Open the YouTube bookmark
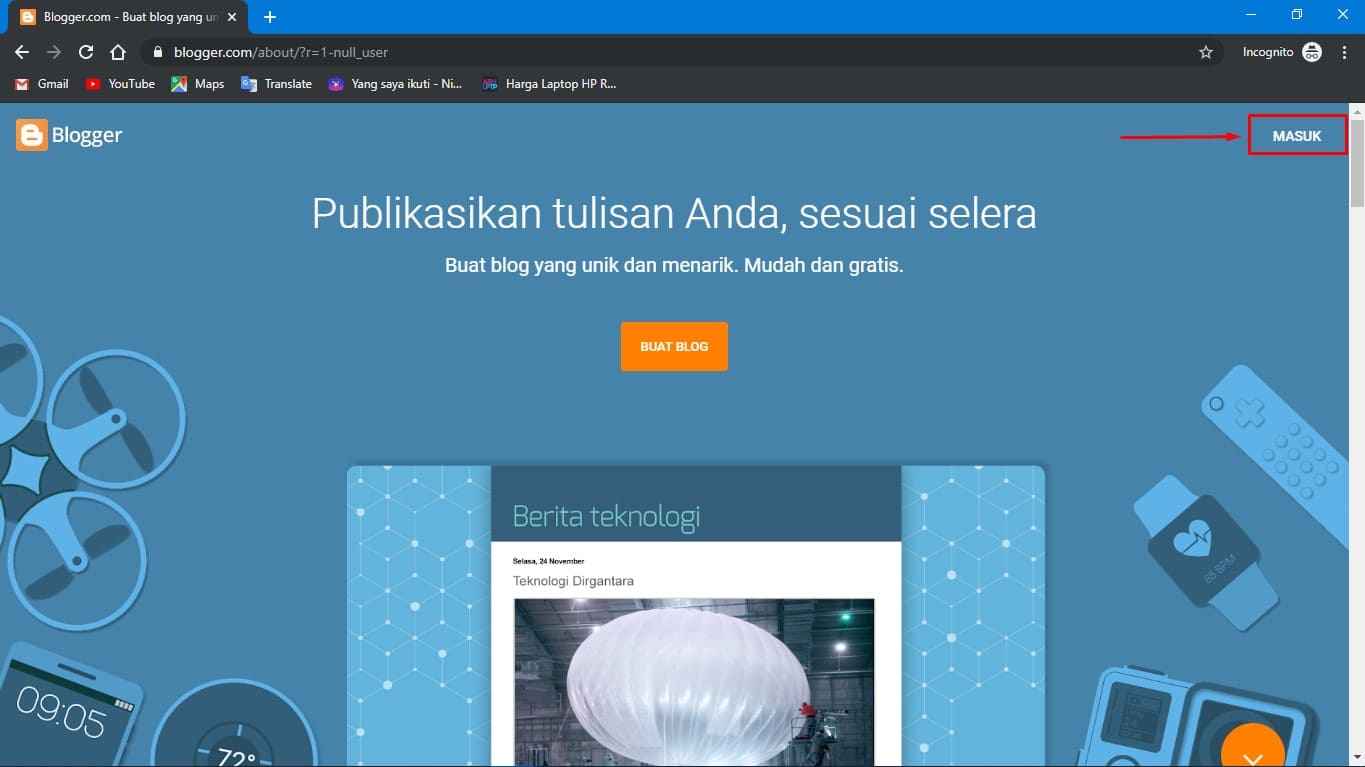Viewport: 1365px width, 767px height. (x=120, y=84)
